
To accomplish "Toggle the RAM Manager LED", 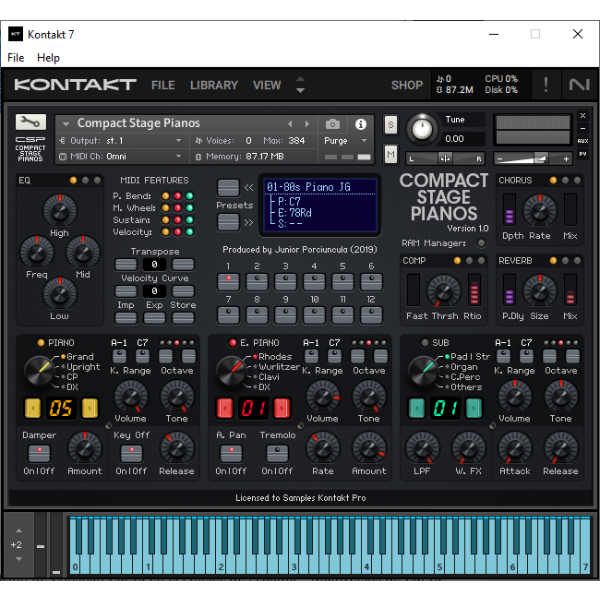I will point(481,243).
